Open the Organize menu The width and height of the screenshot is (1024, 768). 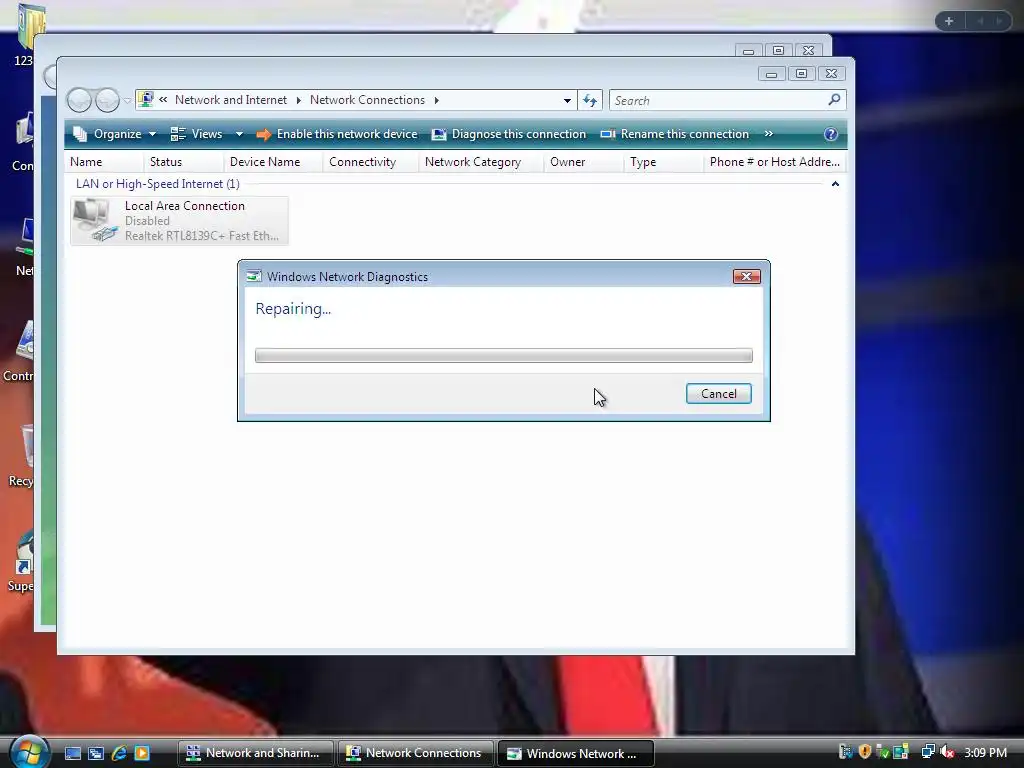116,134
